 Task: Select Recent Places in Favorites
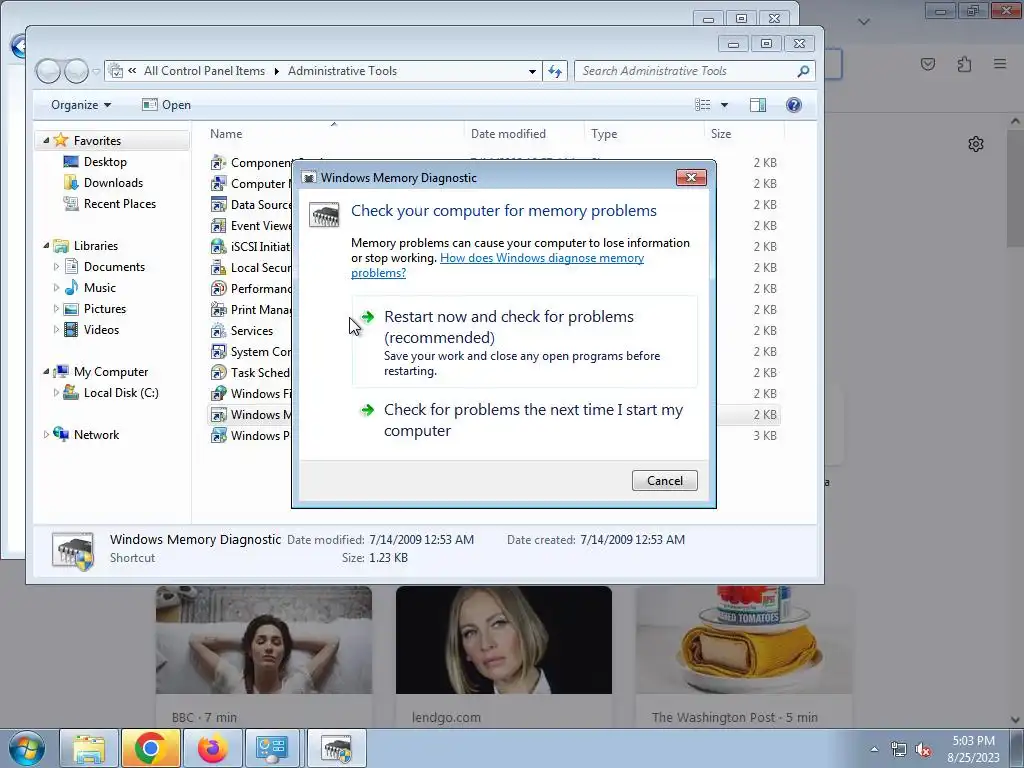tap(120, 204)
